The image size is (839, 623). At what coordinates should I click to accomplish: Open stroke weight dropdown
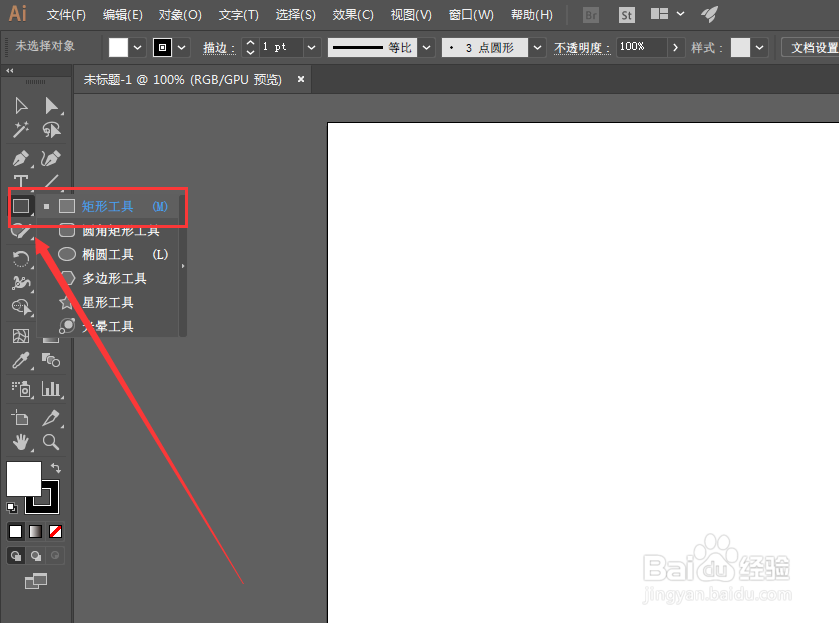(x=311, y=48)
